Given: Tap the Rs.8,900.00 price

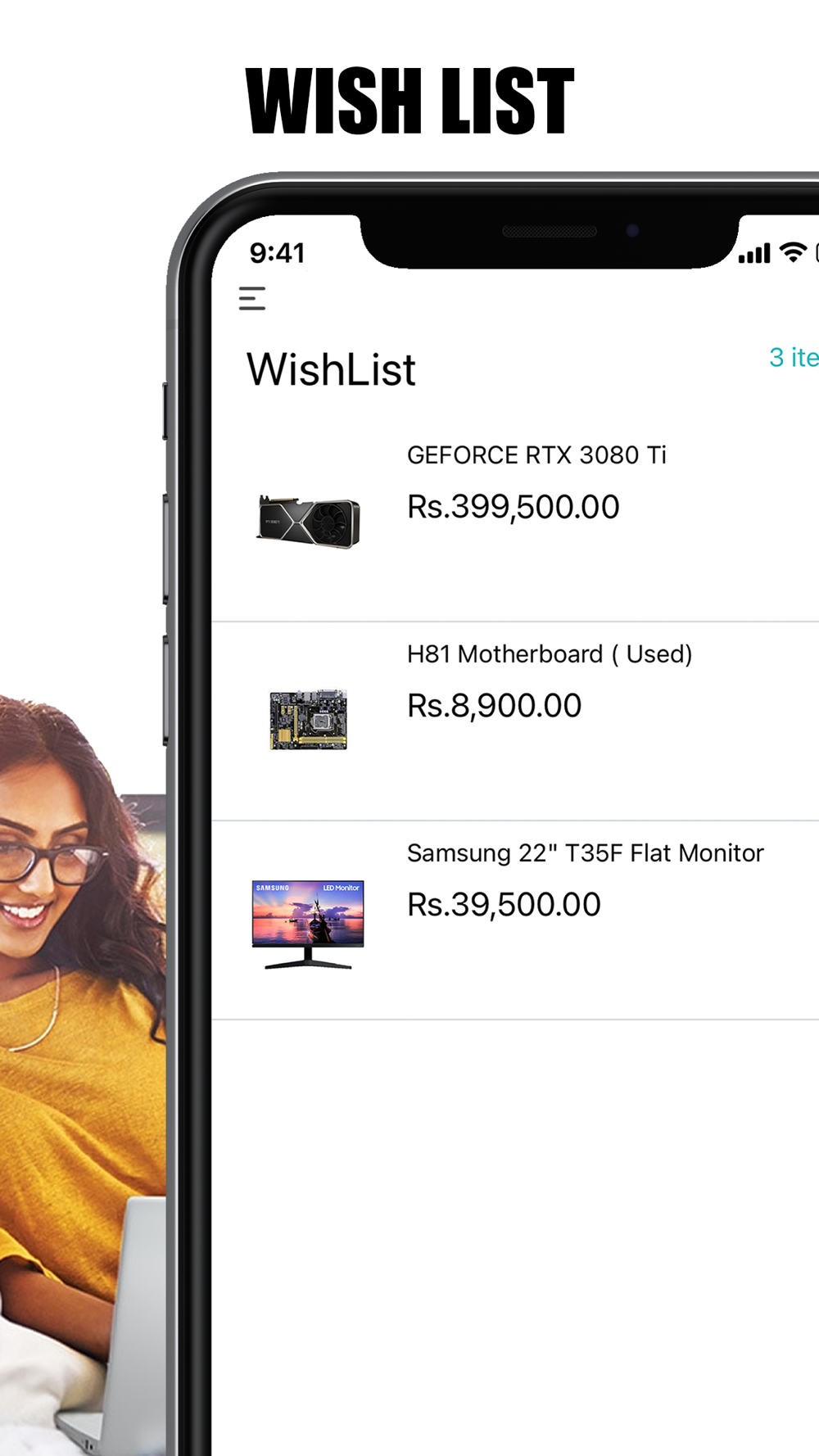Looking at the screenshot, I should pyautogui.click(x=494, y=706).
